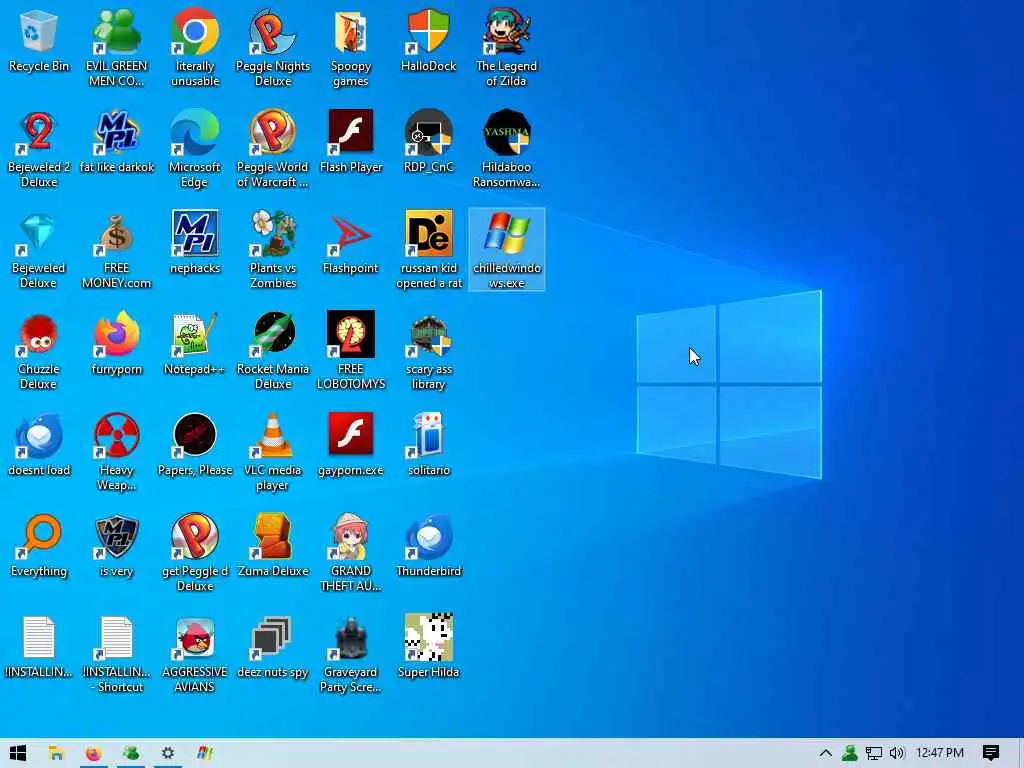Screen dimensions: 1024x768
Task: Click chilledwindows.exe icon
Action: click(506, 249)
